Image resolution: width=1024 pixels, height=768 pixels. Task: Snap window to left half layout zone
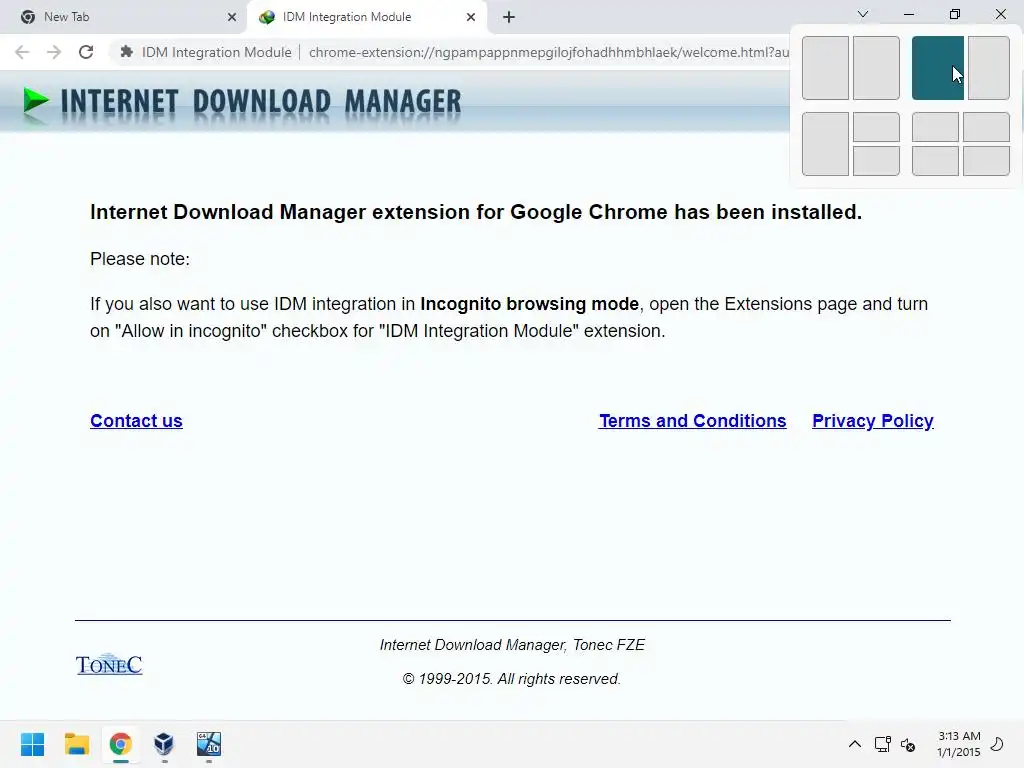825,68
